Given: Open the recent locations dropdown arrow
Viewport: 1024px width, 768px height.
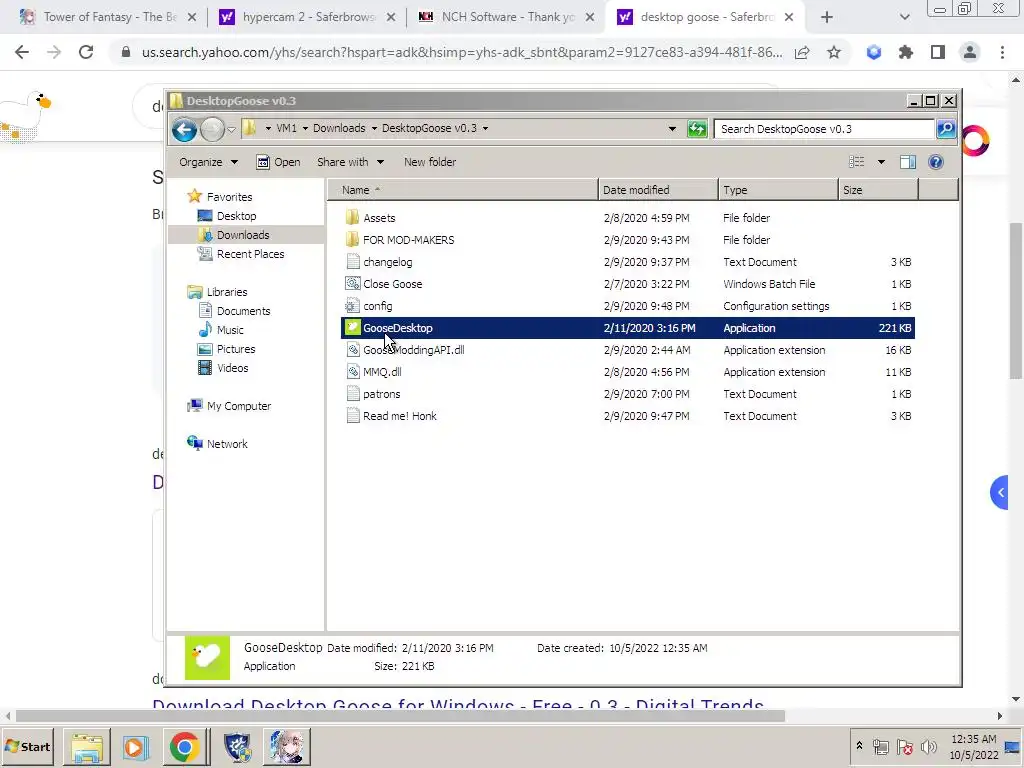Looking at the screenshot, I should pyautogui.click(x=231, y=129).
